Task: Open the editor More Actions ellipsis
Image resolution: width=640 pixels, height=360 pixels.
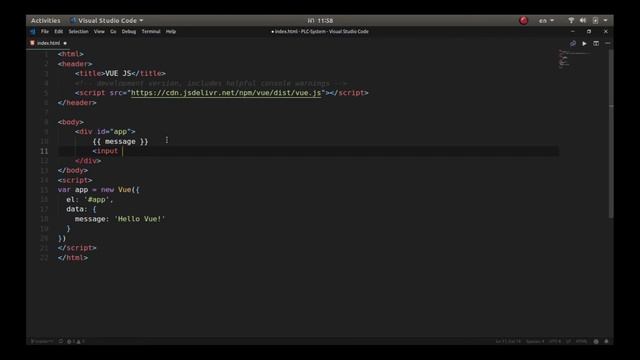Action: tap(607, 43)
